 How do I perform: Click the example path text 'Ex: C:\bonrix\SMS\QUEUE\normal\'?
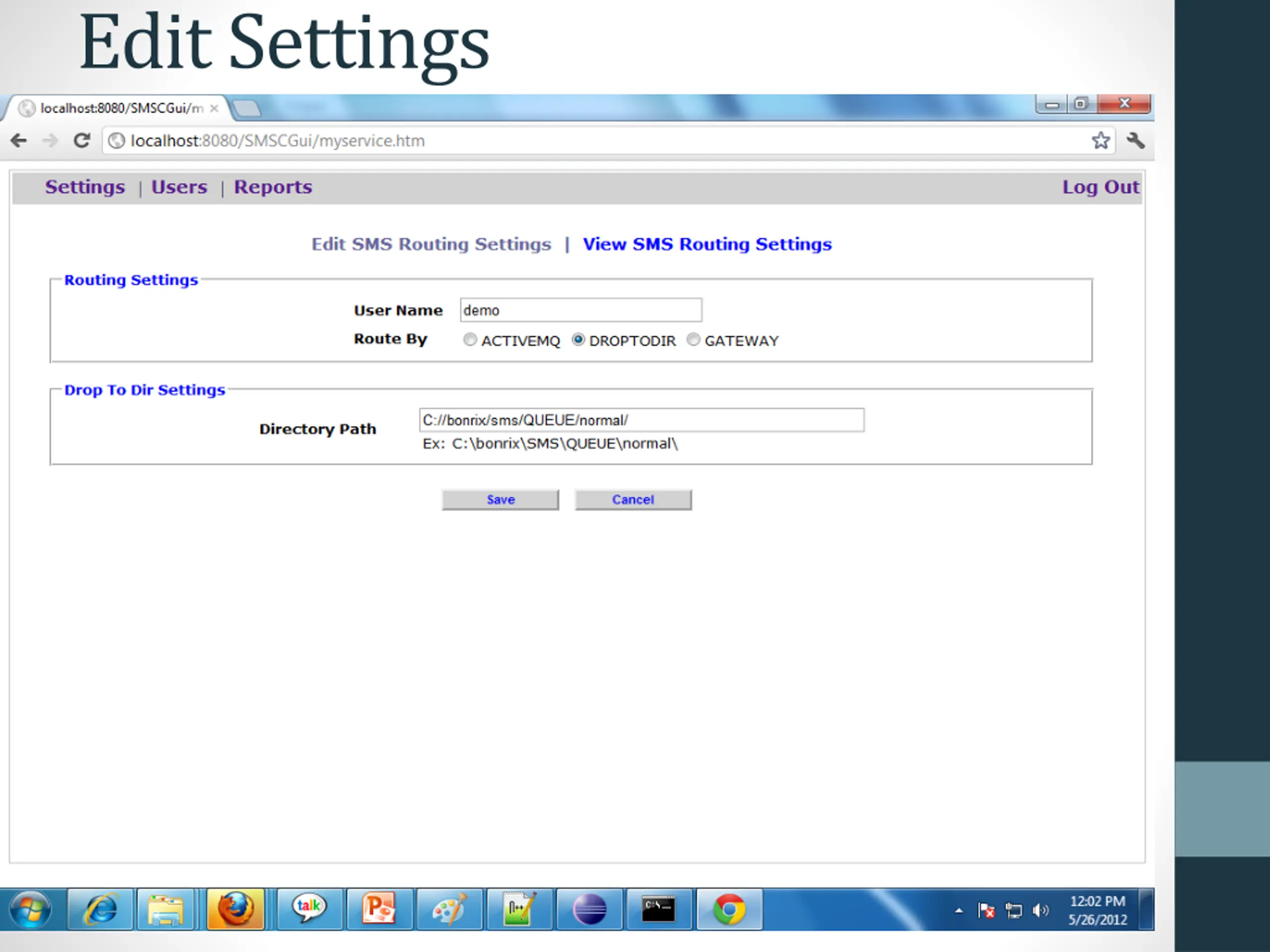550,444
